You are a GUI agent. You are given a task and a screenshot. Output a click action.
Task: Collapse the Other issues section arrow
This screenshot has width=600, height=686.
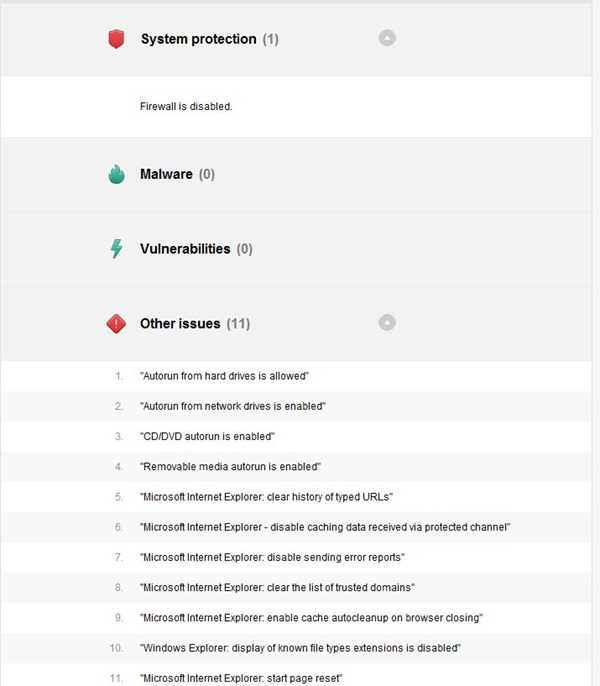pyautogui.click(x=387, y=323)
